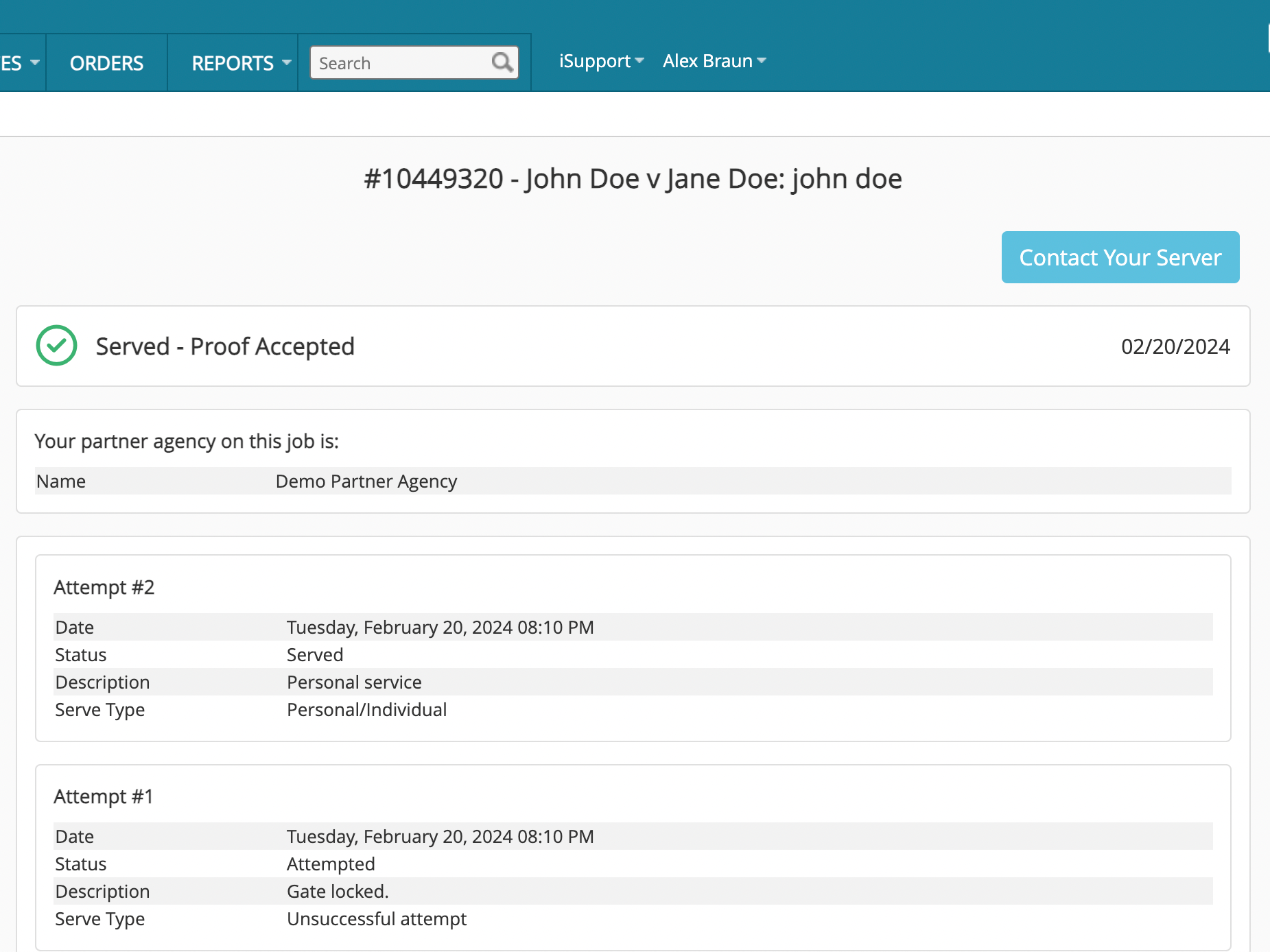1270x952 pixels.
Task: Expand the partially visible ES dropdown
Action: coord(20,63)
